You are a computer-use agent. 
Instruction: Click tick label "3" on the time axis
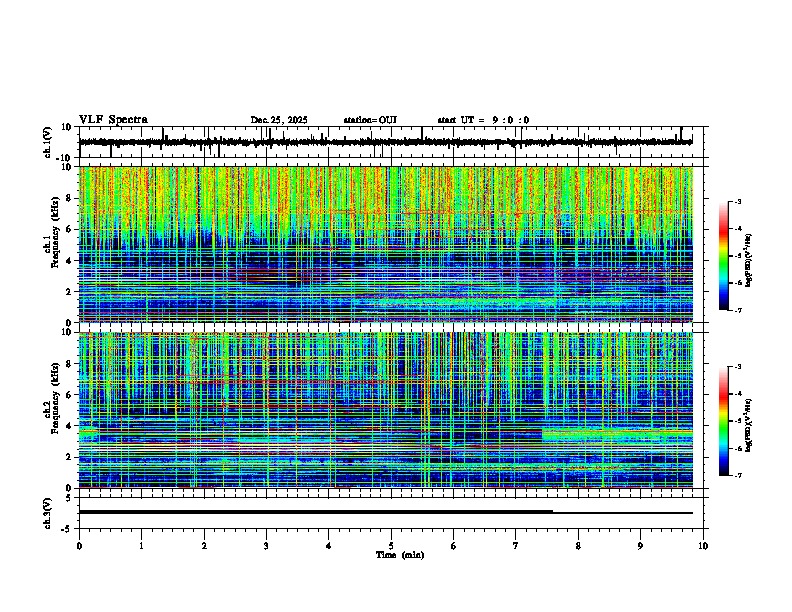[266, 546]
